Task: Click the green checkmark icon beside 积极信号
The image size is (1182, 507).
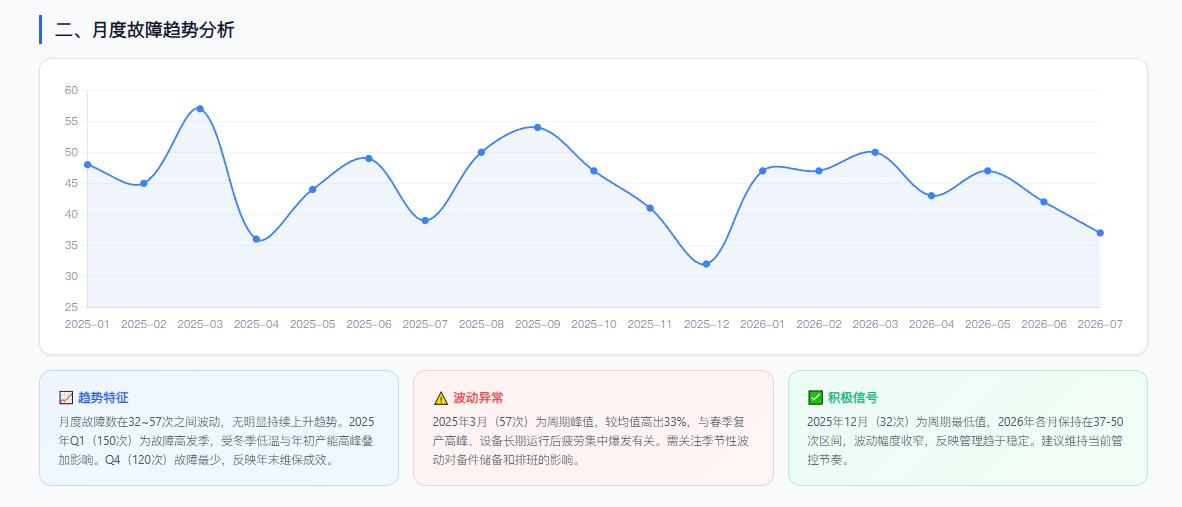Action: pyautogui.click(x=815, y=397)
